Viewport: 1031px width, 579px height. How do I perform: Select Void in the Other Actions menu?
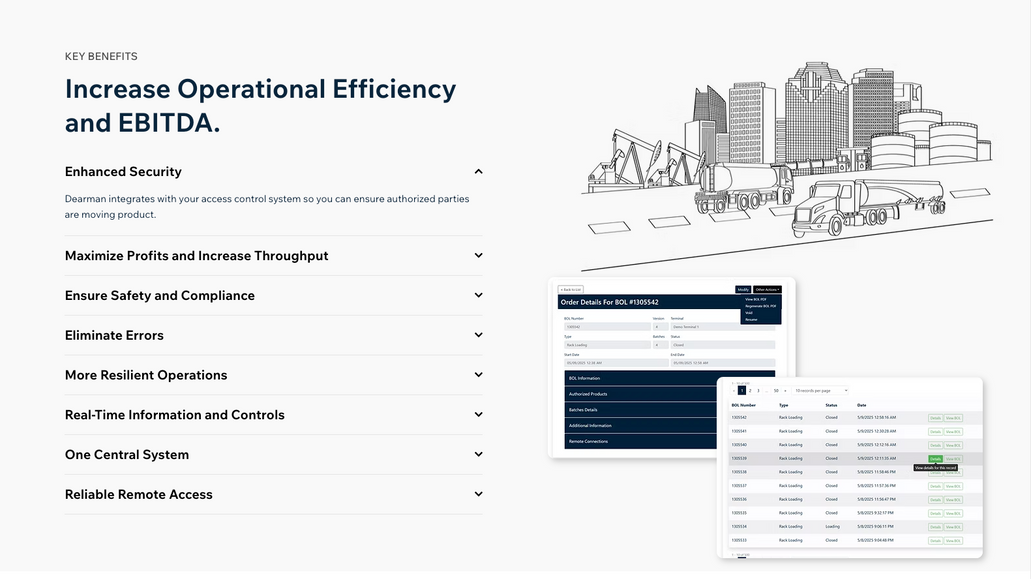pos(749,313)
